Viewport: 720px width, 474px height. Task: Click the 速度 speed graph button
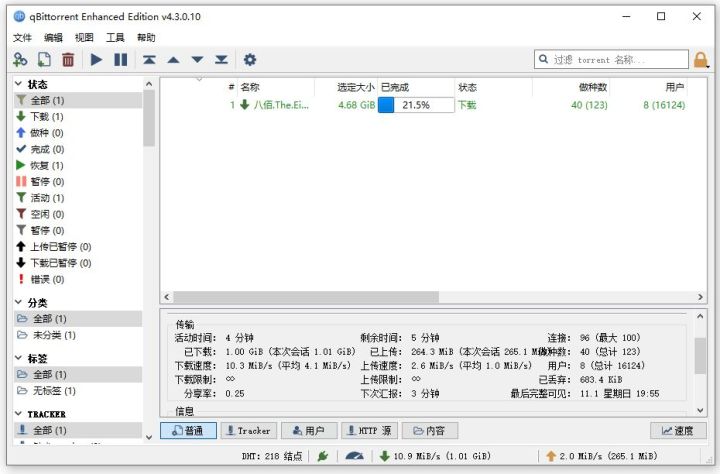[x=678, y=431]
